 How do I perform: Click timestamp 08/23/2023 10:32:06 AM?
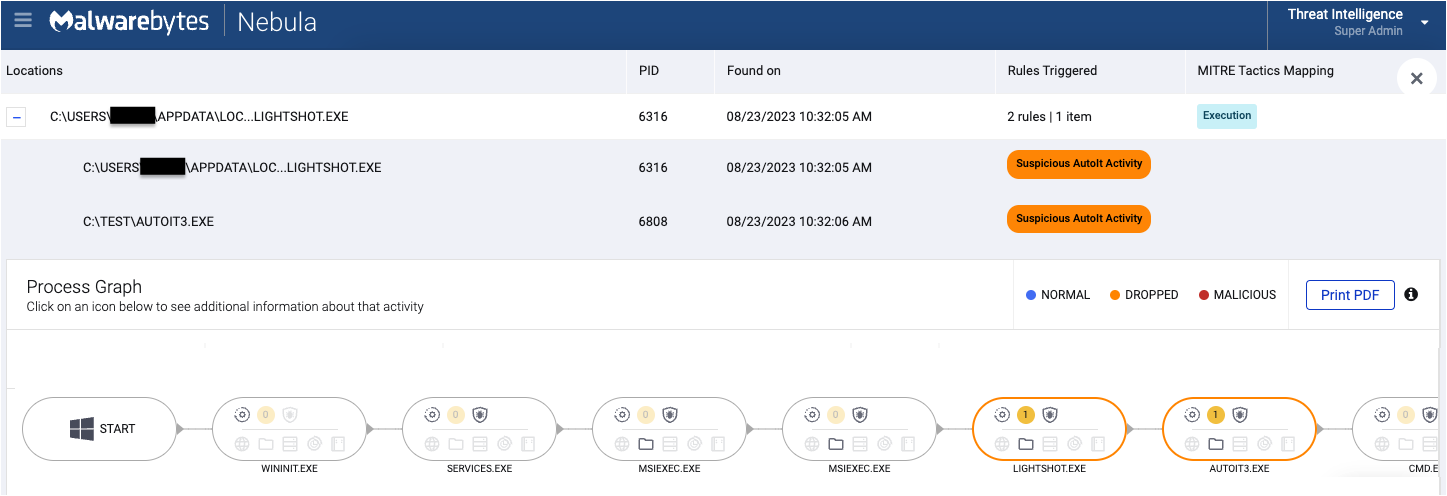(x=799, y=221)
